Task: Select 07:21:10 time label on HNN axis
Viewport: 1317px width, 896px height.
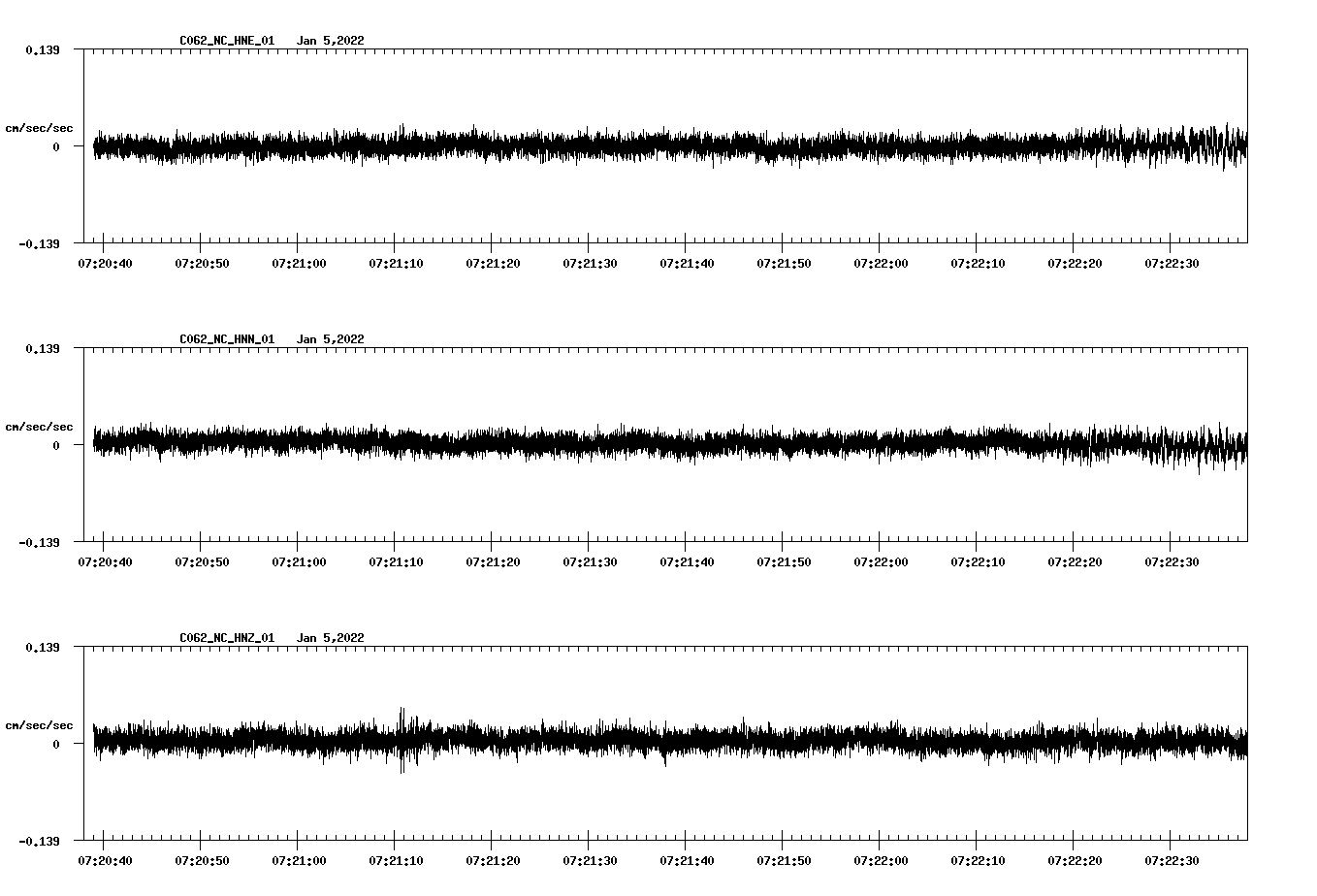Action: 396,561
